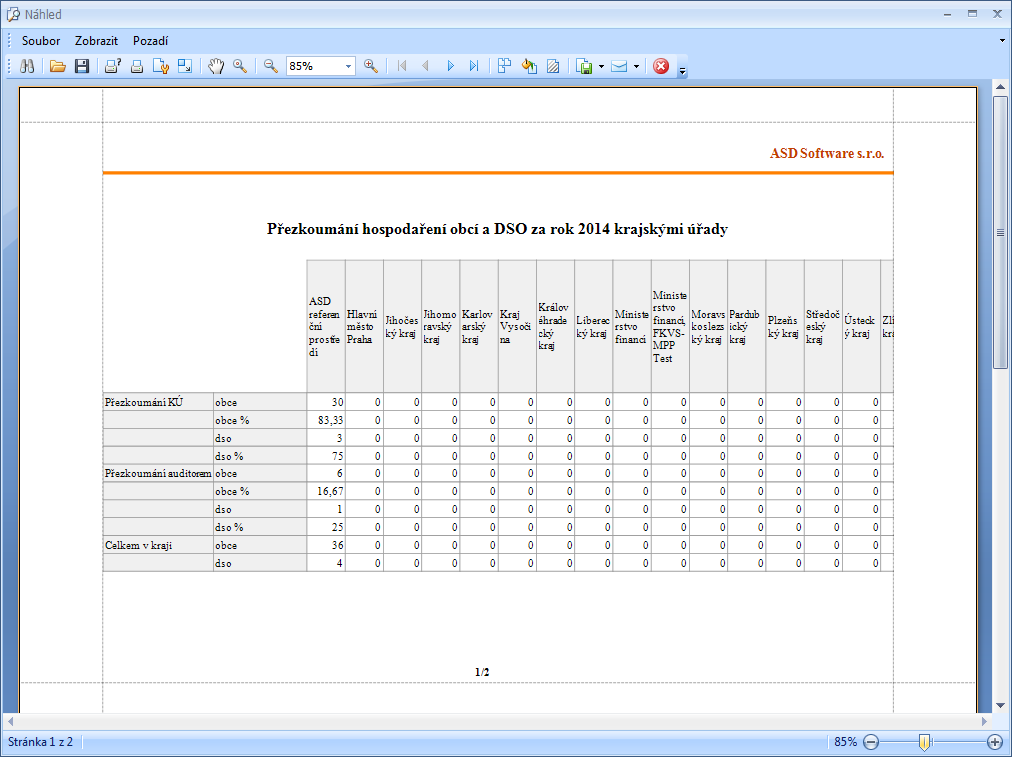
Task: Go to the next page
Action: pos(450,66)
